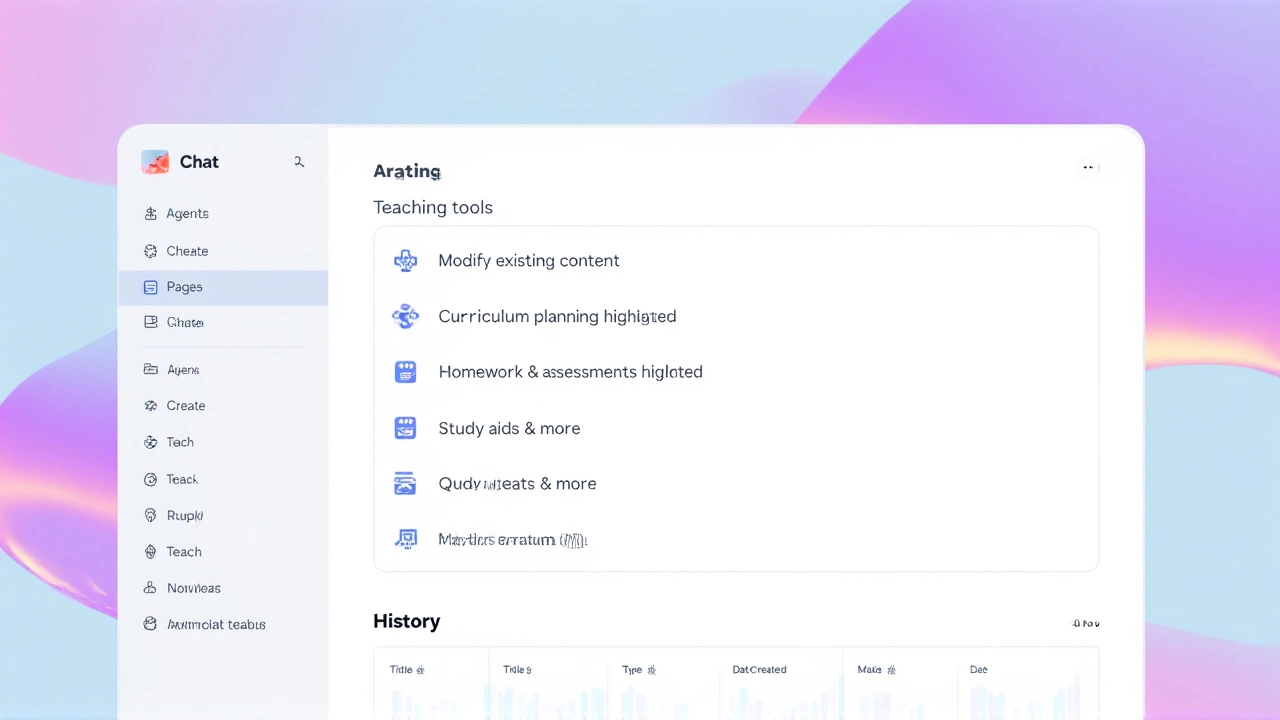The width and height of the screenshot is (1280, 720).
Task: Click the Chat logo in the top left
Action: point(155,161)
